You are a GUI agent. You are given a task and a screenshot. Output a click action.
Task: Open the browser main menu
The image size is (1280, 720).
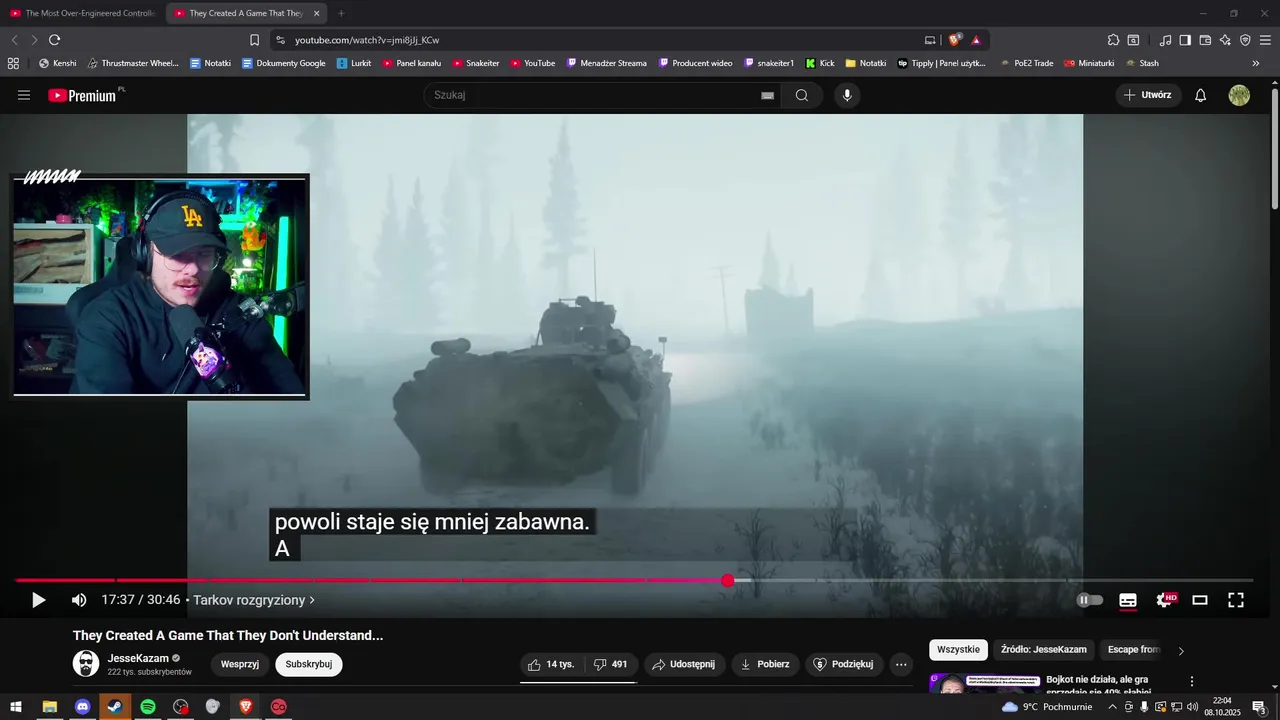[1265, 40]
